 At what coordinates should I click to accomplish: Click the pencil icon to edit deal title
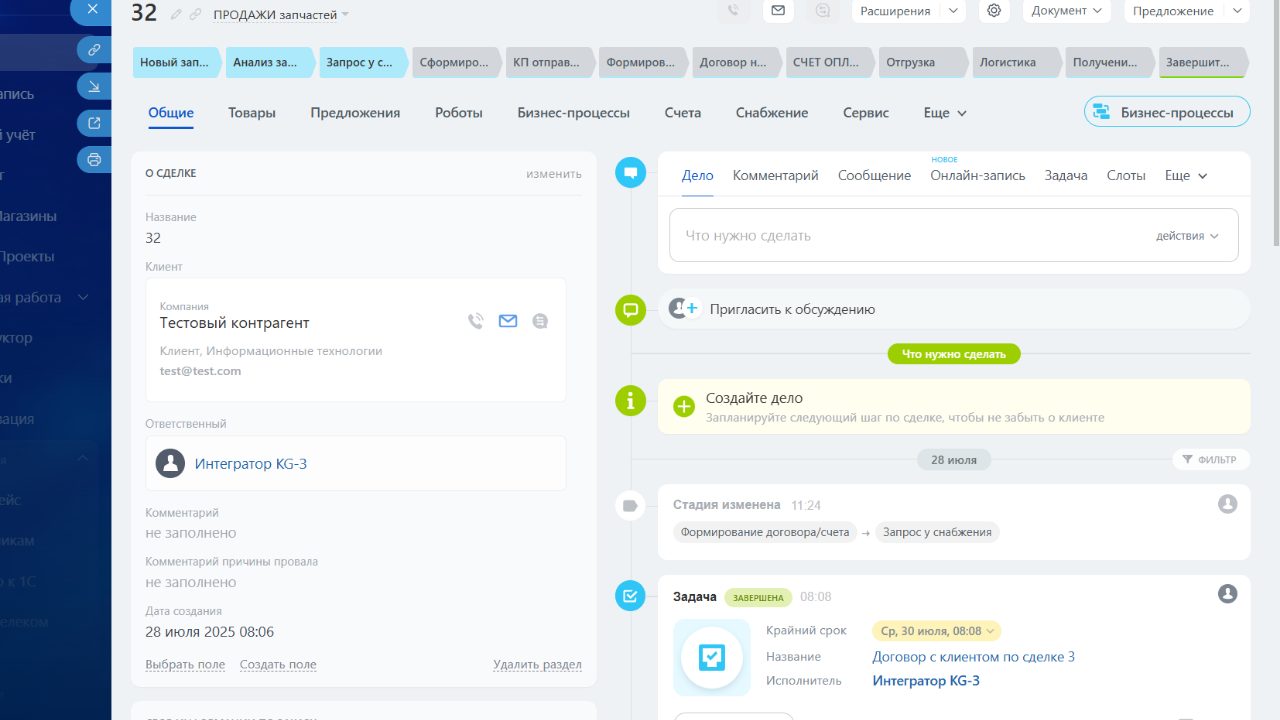(x=177, y=14)
